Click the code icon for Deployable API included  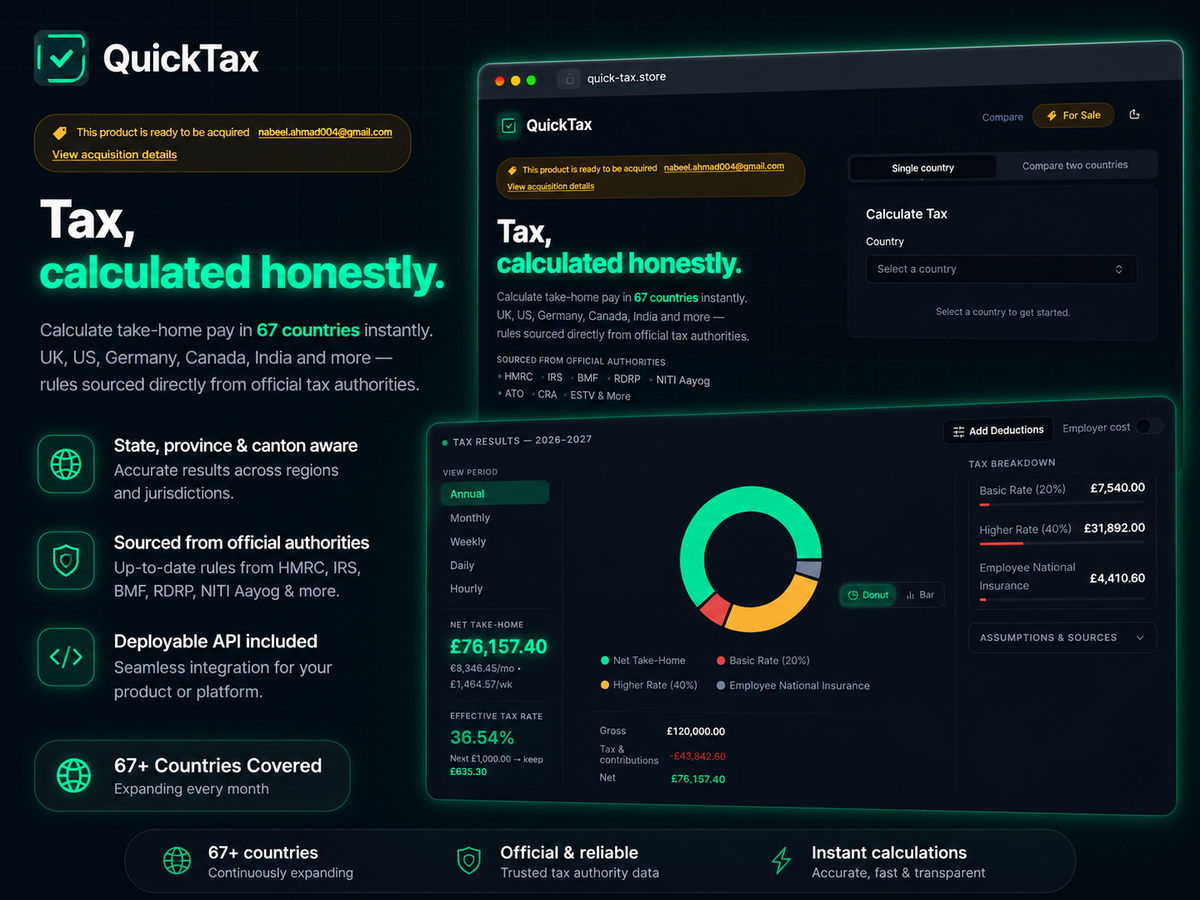(66, 658)
